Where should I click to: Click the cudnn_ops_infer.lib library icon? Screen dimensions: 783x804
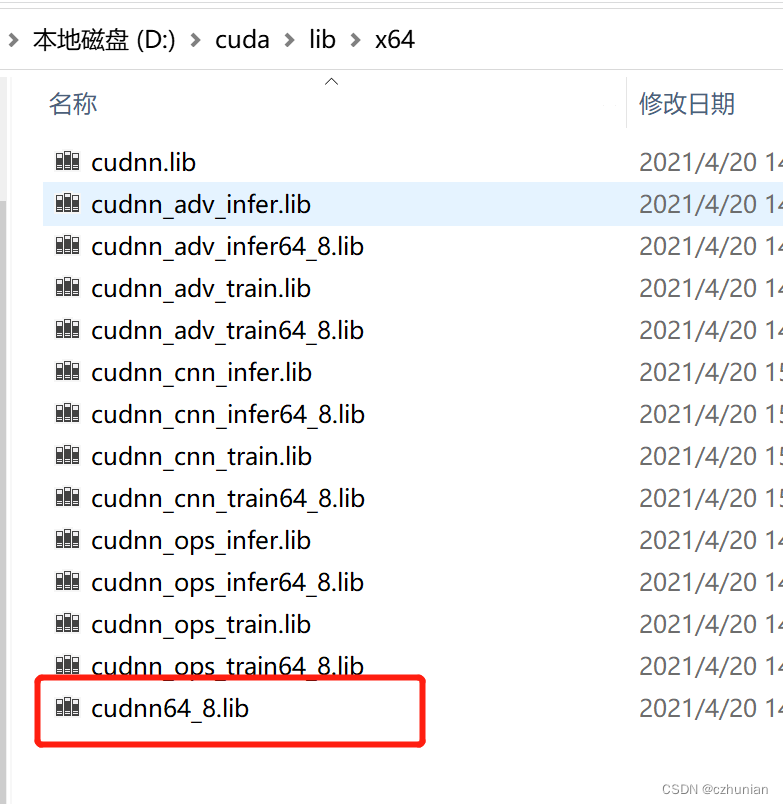[68, 539]
